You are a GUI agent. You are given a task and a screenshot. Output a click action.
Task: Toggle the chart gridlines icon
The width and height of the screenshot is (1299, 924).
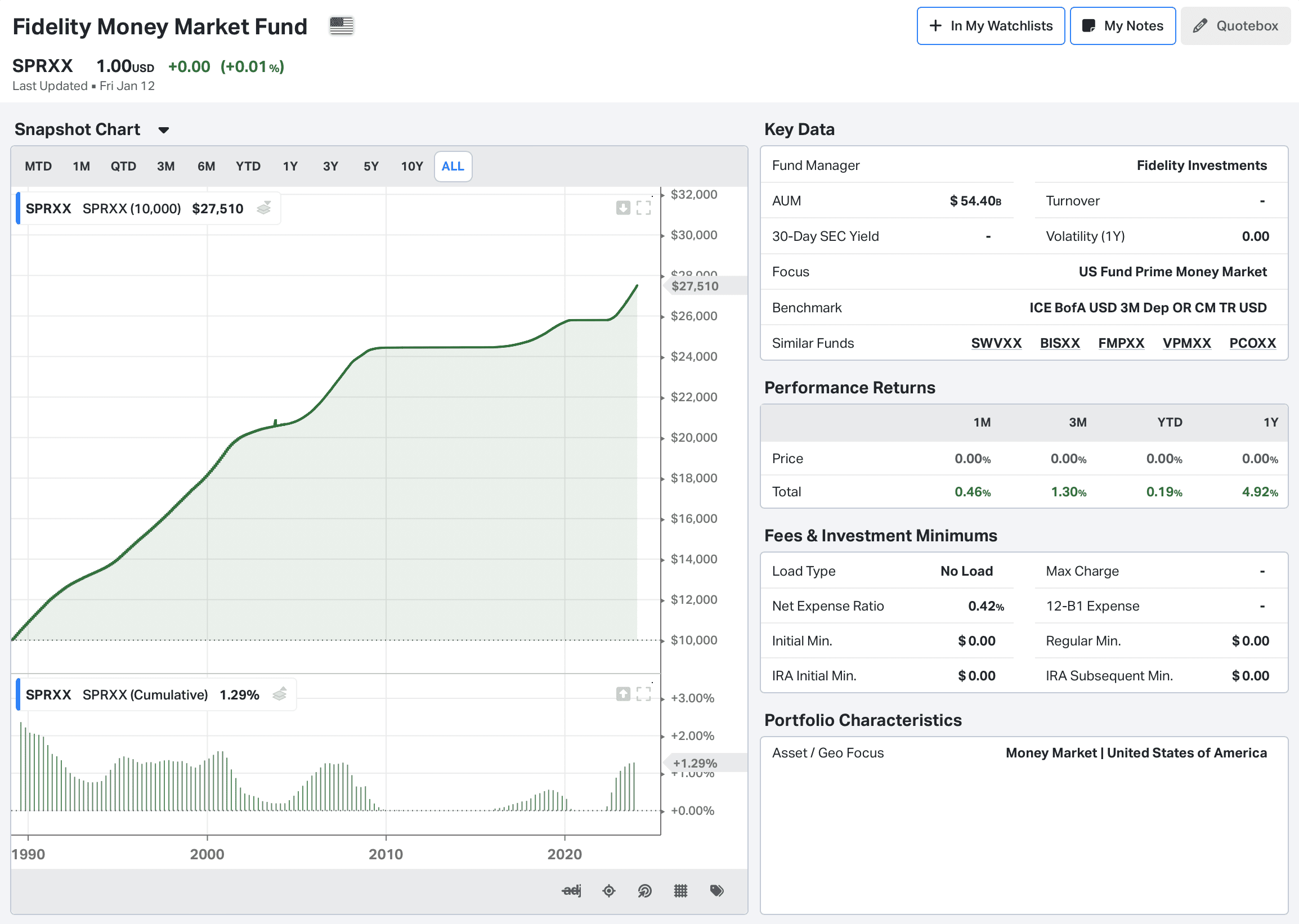pos(680,890)
